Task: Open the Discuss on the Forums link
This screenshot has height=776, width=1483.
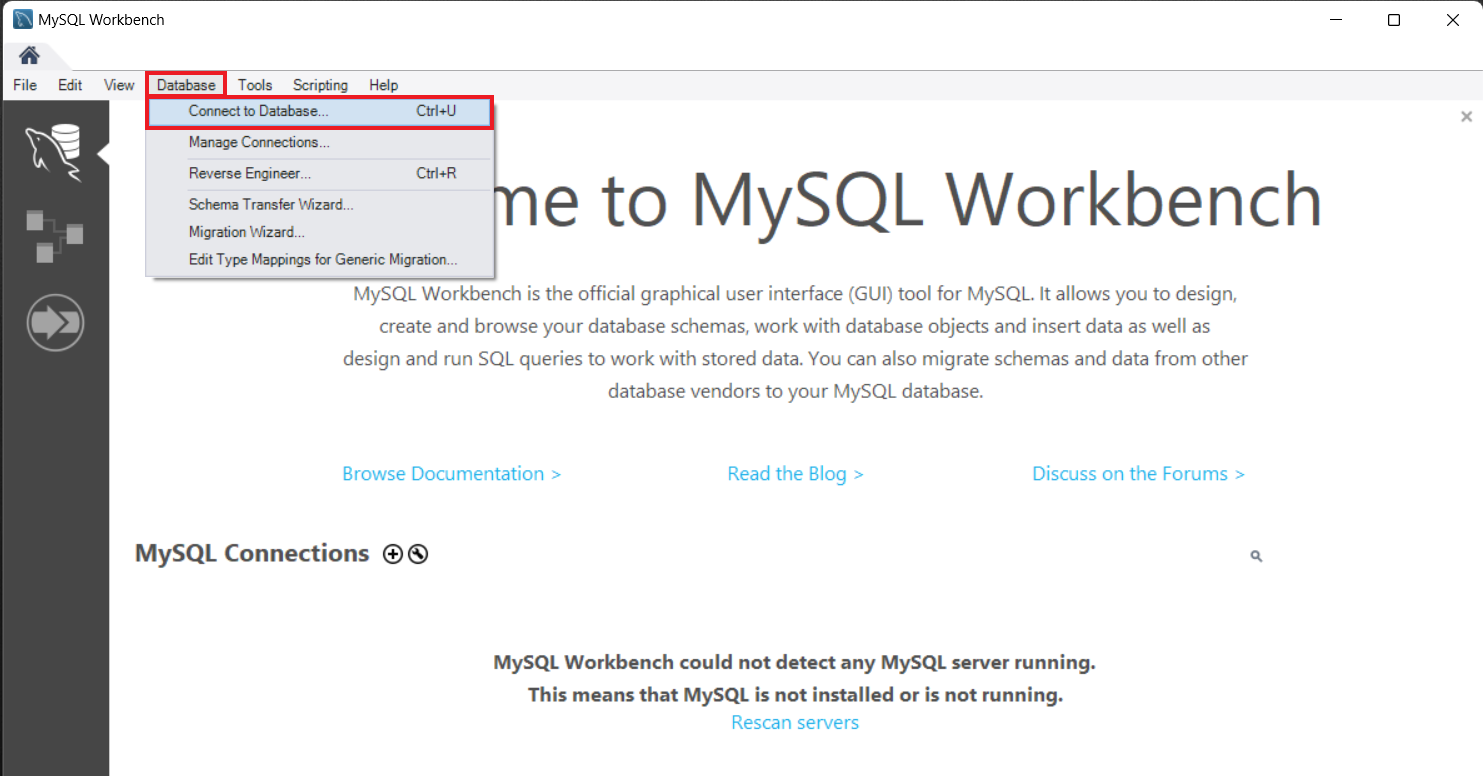Action: [1138, 474]
